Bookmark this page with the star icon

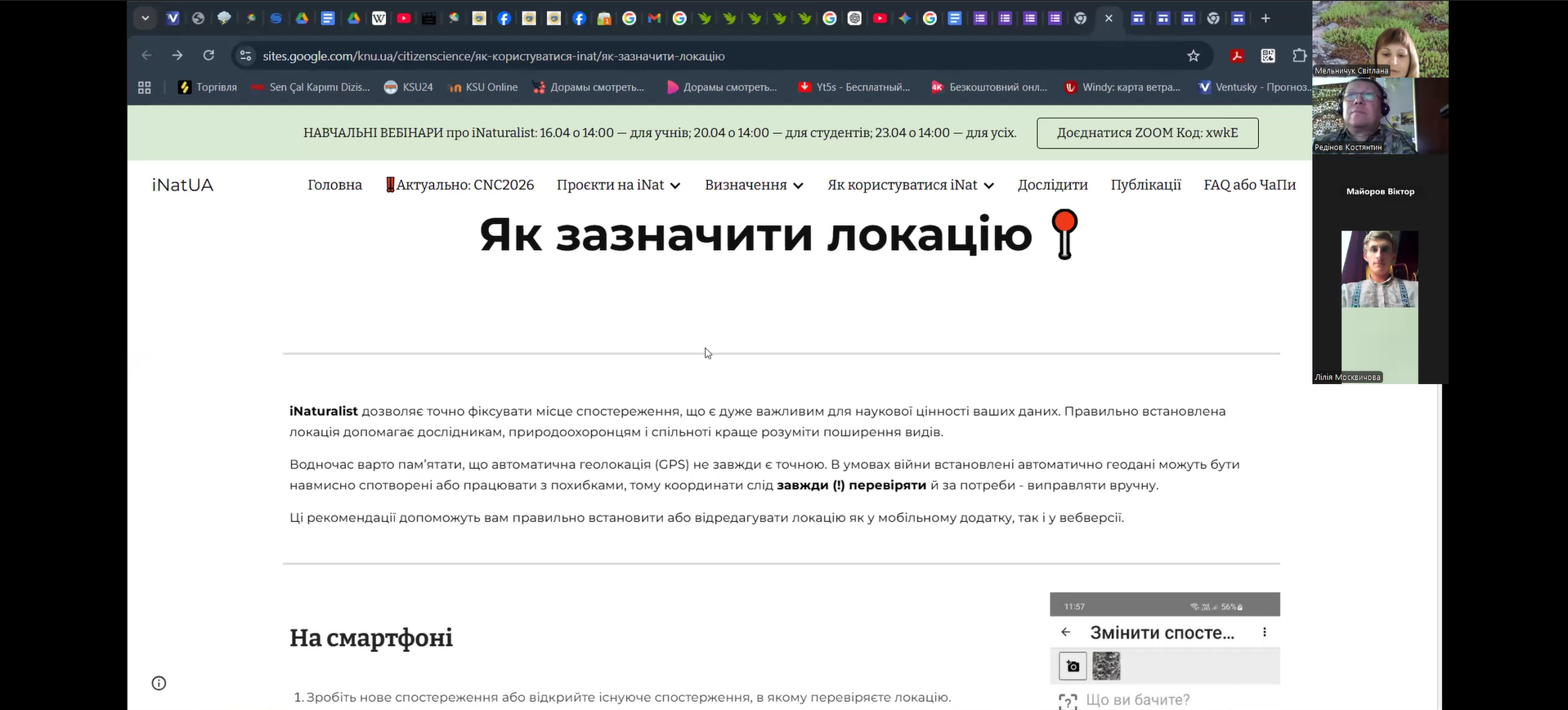[1193, 56]
